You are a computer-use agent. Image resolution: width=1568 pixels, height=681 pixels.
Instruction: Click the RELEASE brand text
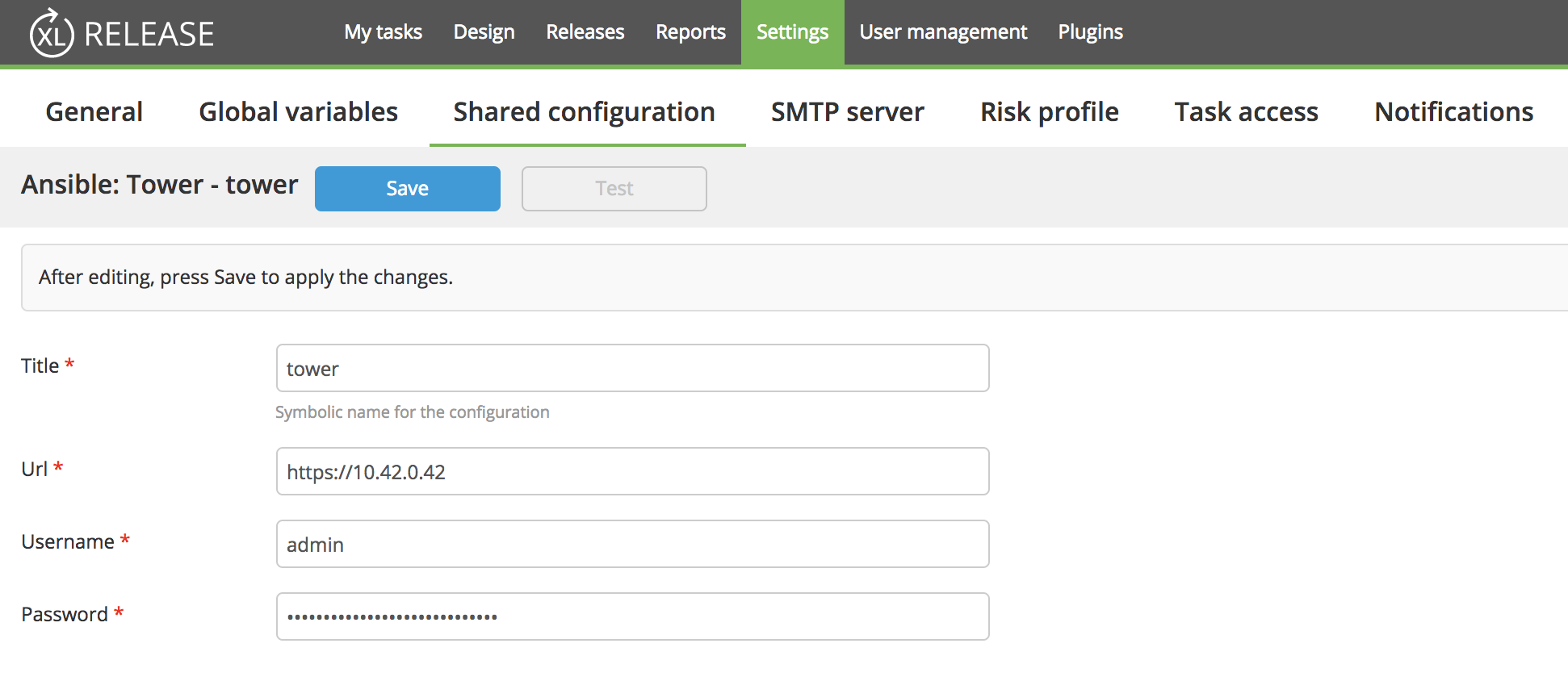click(x=149, y=34)
